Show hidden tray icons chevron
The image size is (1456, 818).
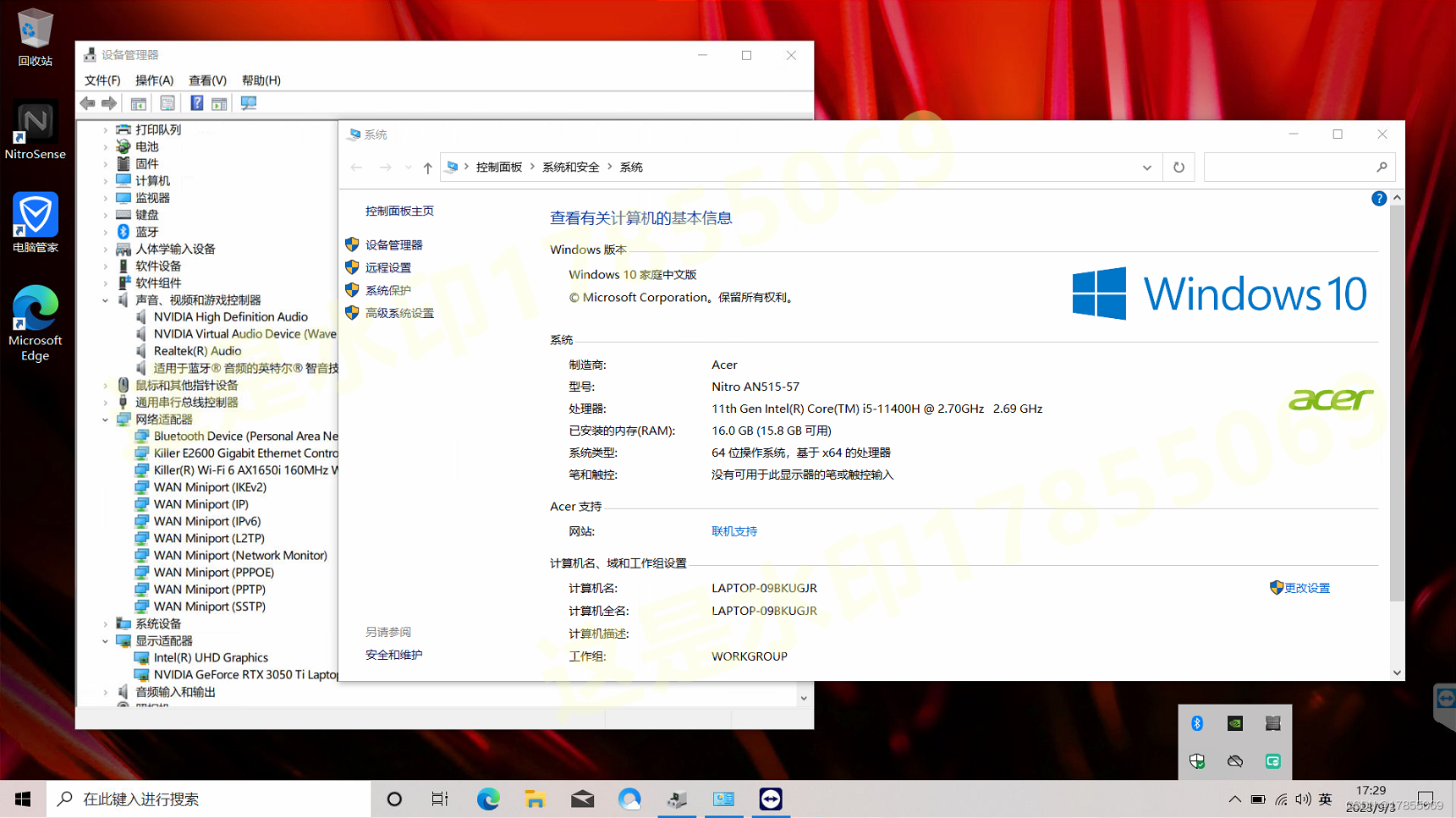1235,799
